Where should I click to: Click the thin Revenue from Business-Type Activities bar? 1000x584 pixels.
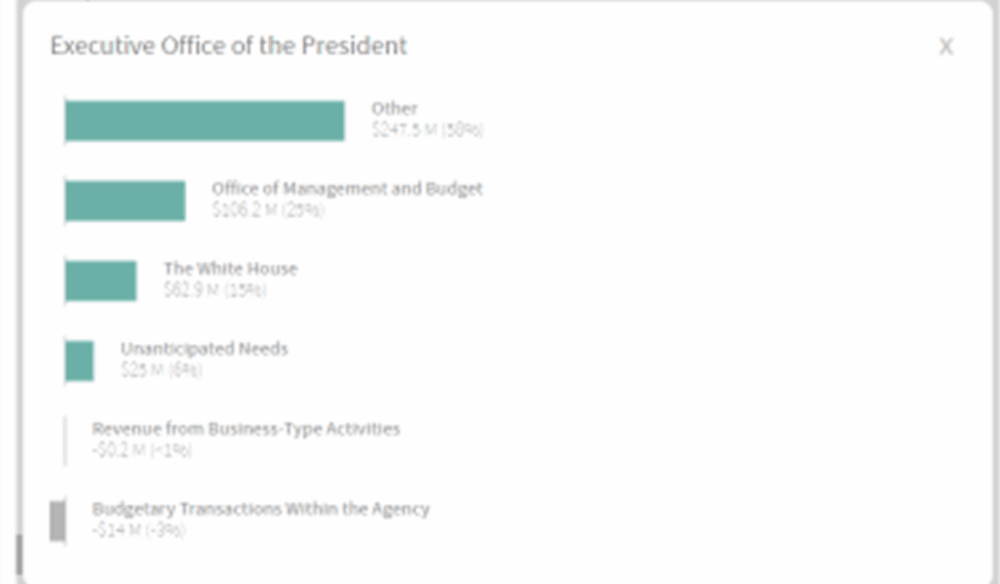click(x=65, y=441)
